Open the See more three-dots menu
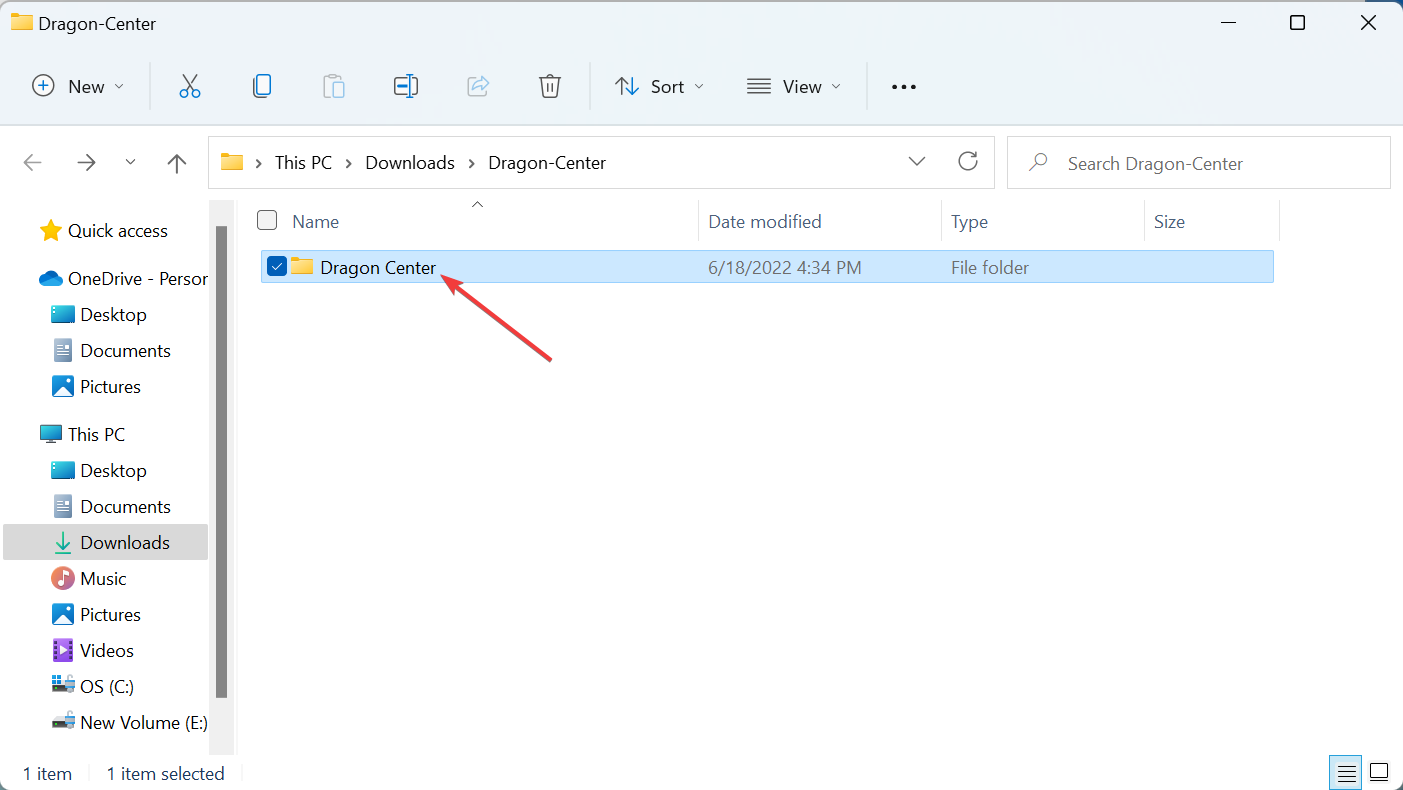Viewport: 1403px width, 790px height. coord(904,87)
